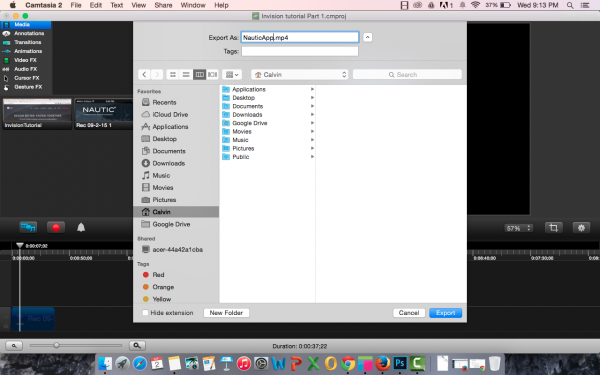Screen dimensions: 600x375
Task: Open the Share menu
Action: tap(163, 5)
